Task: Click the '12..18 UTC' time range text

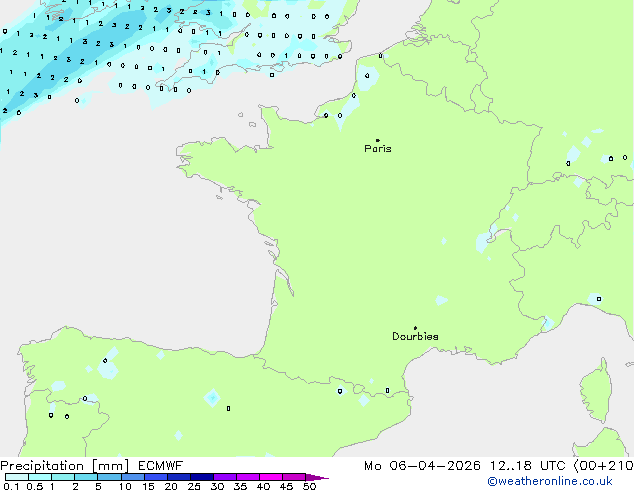Action: click(527, 466)
